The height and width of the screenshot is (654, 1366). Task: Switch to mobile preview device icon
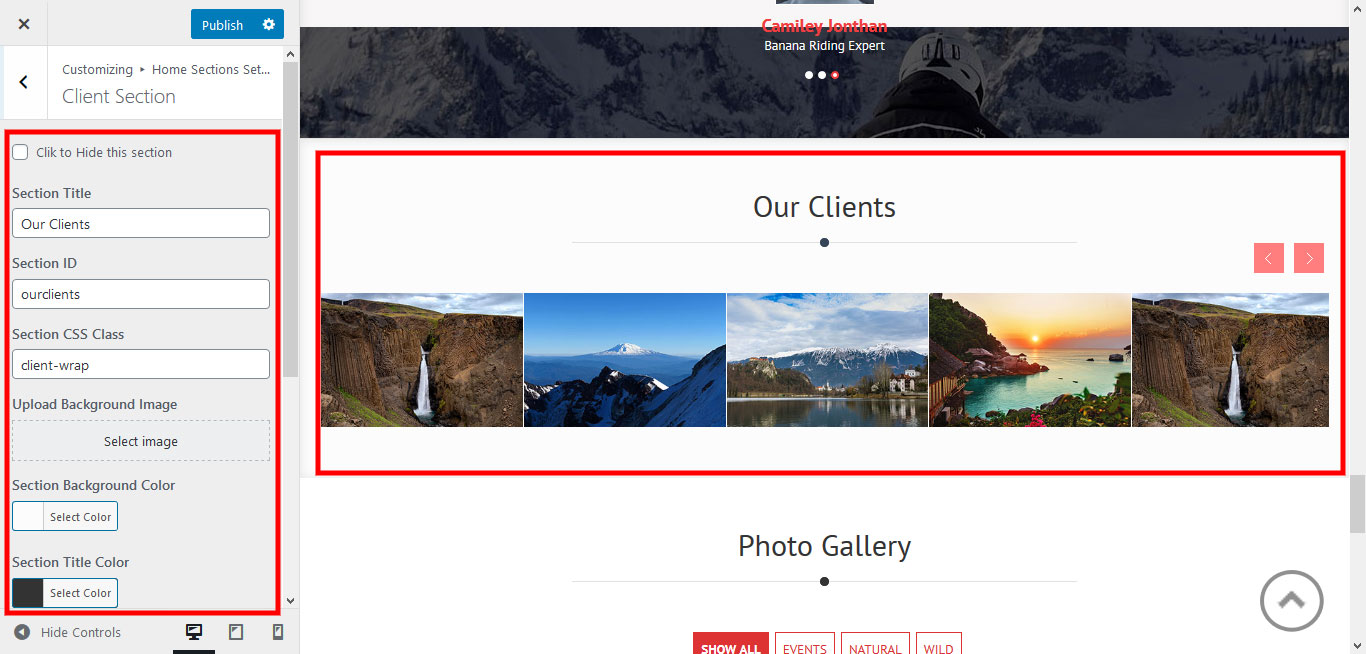point(278,632)
